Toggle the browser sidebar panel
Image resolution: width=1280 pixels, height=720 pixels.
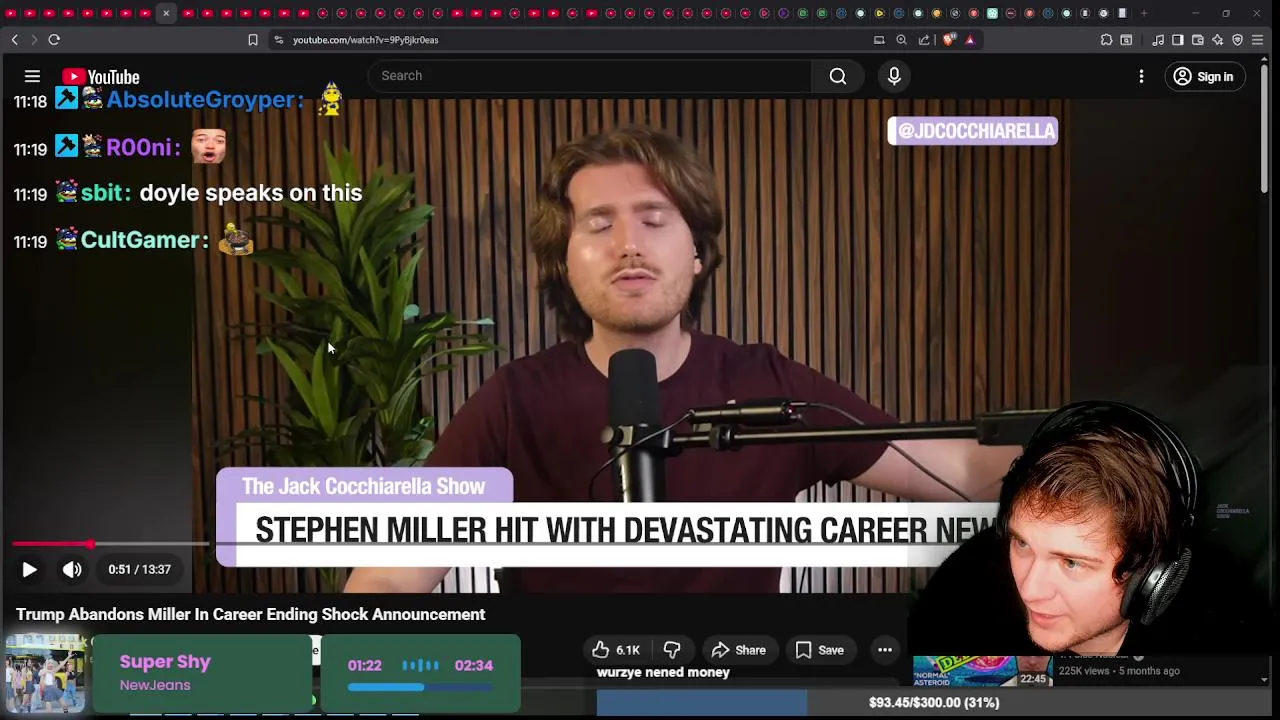point(1178,40)
